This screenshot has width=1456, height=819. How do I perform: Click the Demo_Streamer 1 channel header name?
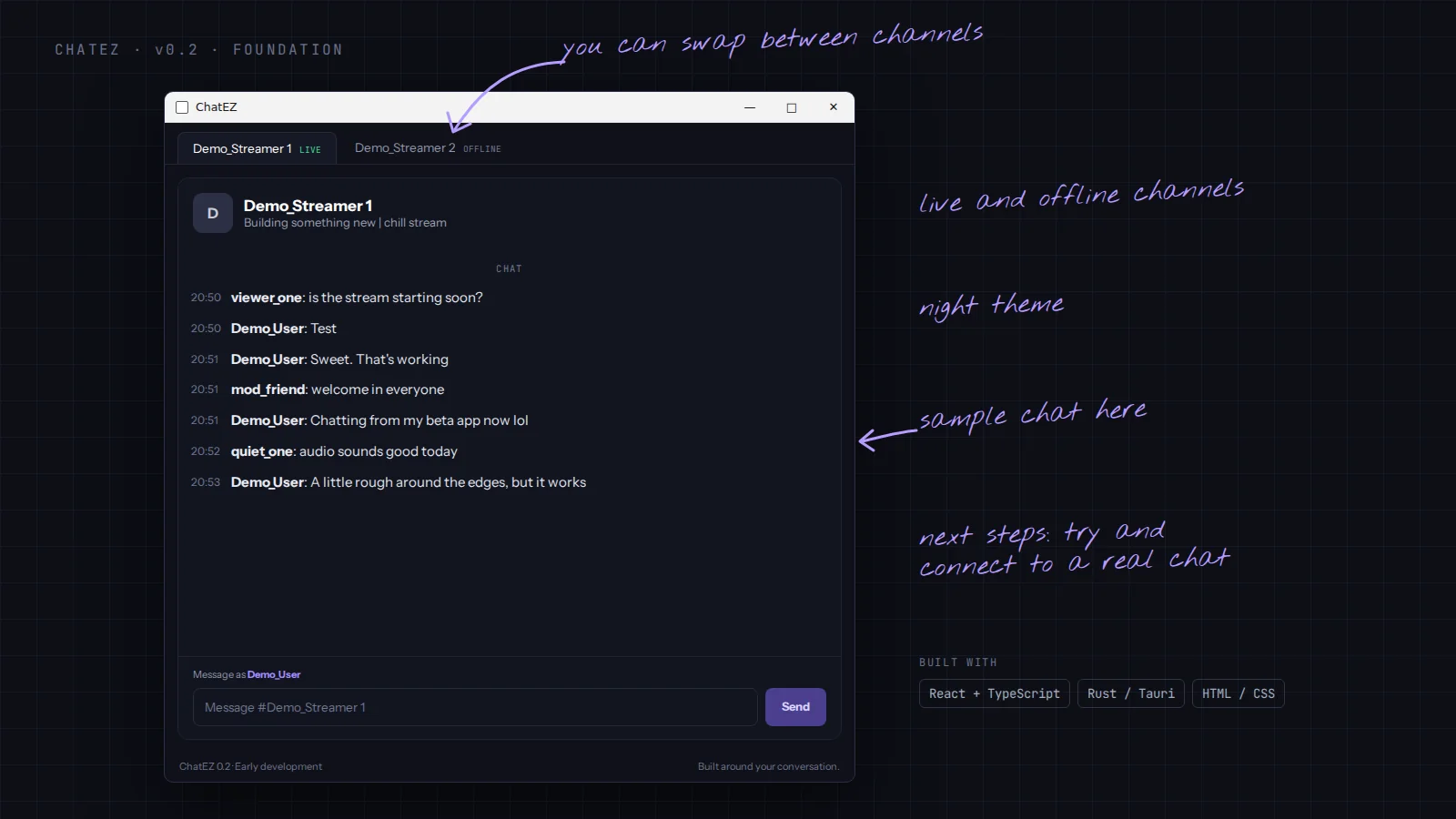(x=308, y=206)
